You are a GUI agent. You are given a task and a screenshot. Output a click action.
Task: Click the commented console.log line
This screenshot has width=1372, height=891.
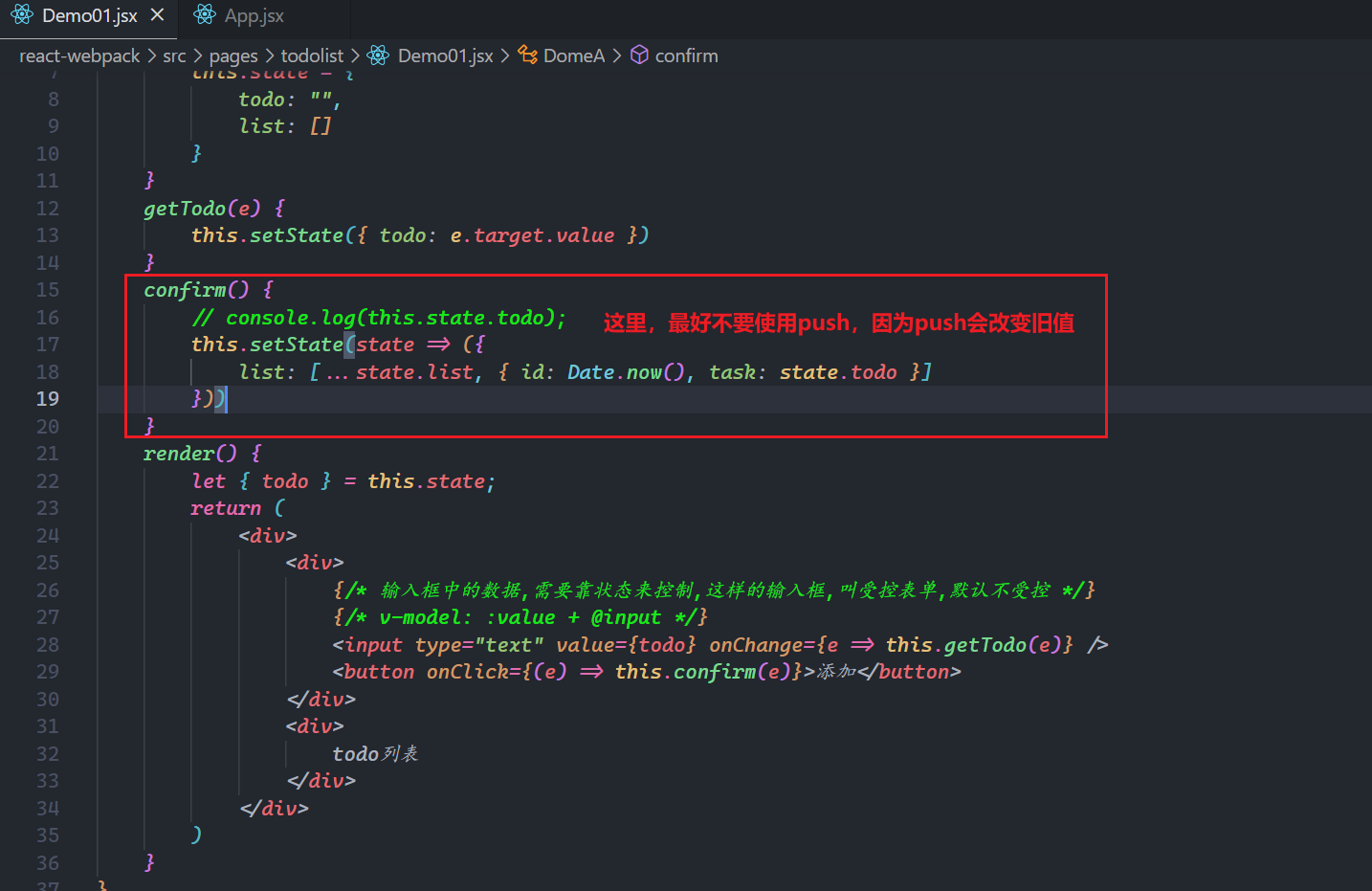pyautogui.click(x=379, y=318)
